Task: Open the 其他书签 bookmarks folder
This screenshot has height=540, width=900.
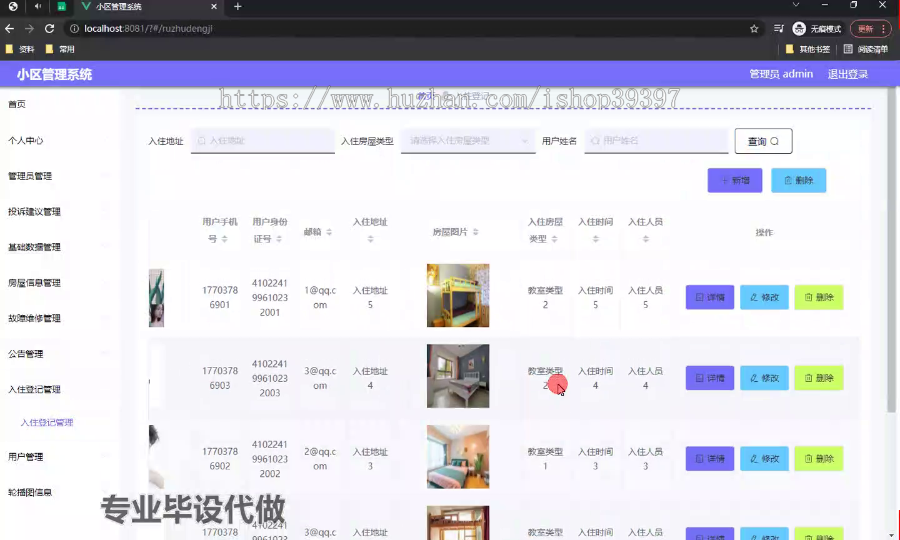Action: click(x=808, y=49)
